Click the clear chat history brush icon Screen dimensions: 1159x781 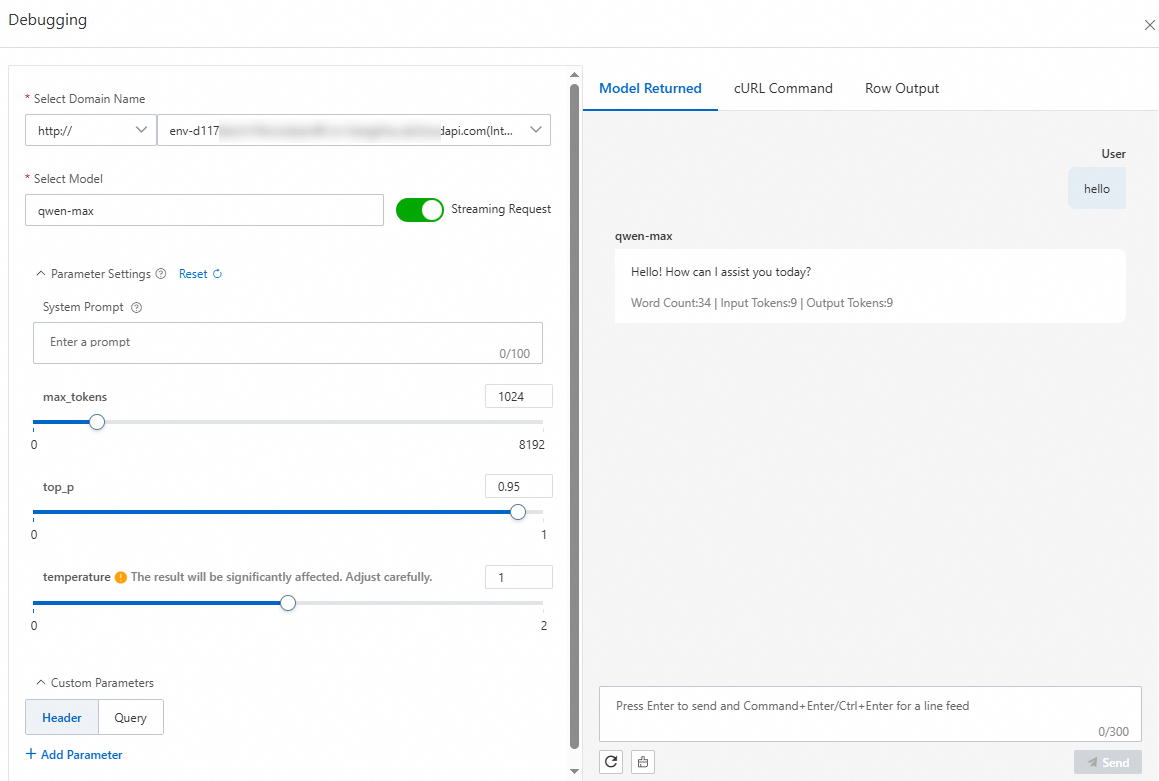click(x=643, y=761)
